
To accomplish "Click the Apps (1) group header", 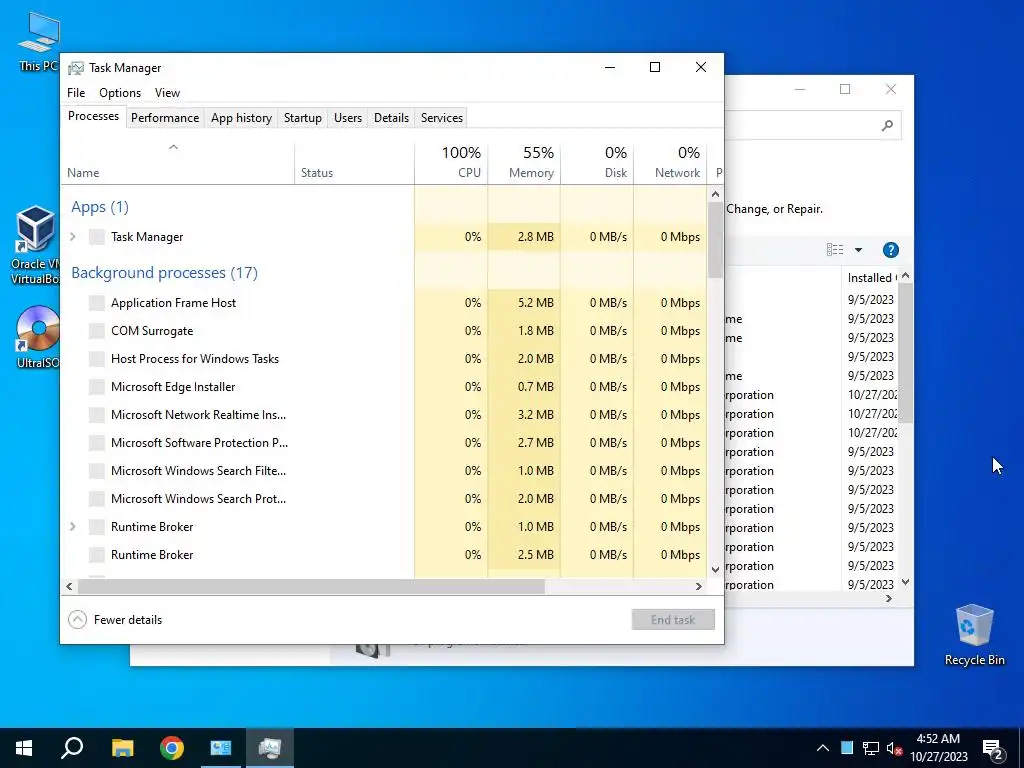I will click(x=100, y=207).
